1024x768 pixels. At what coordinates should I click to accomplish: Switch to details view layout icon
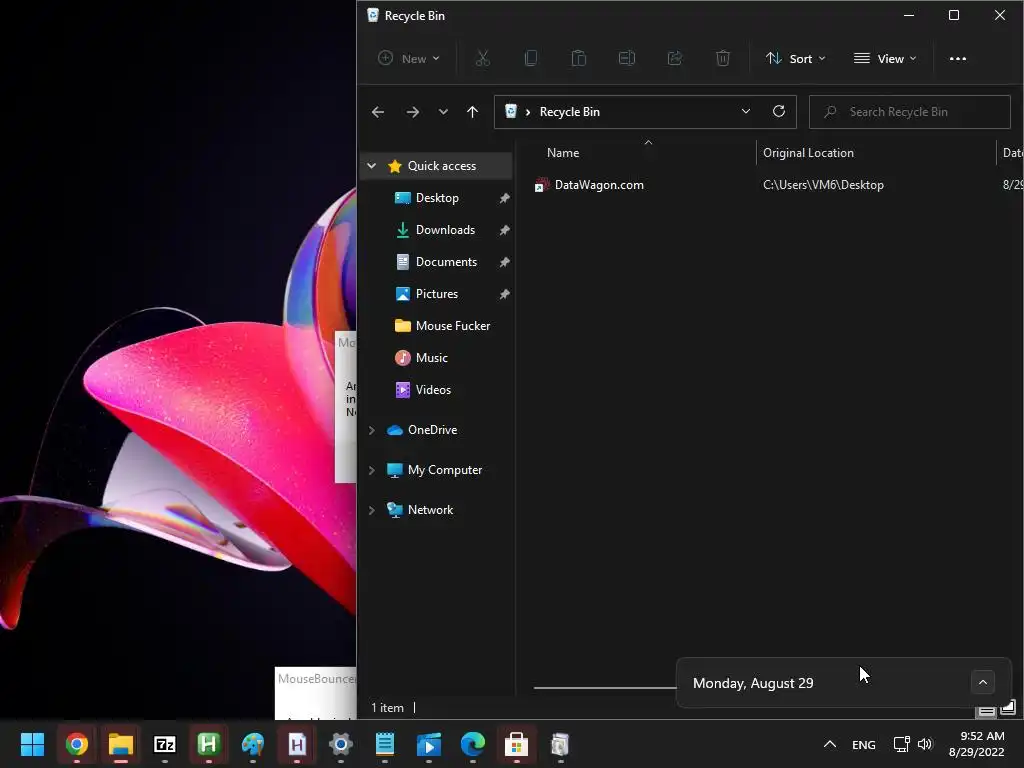pos(987,711)
